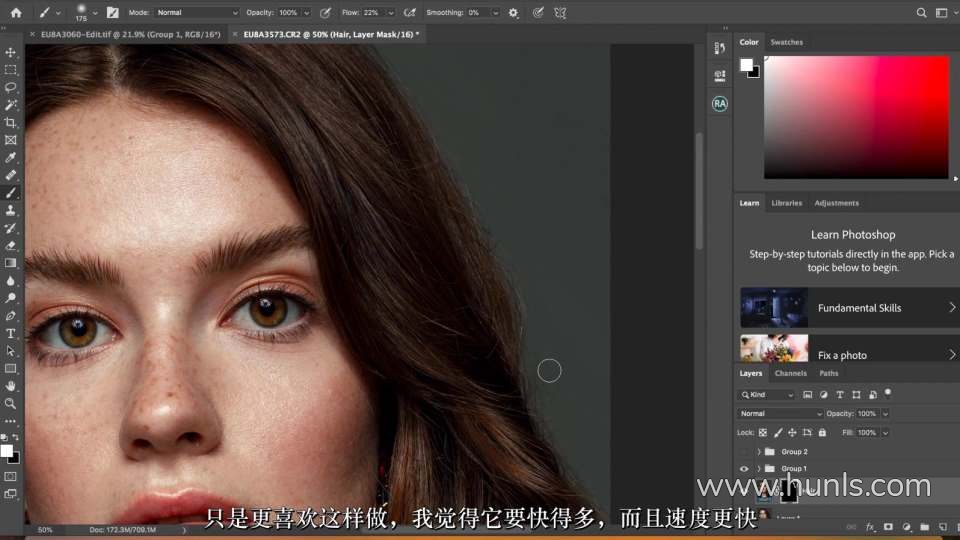Open the brush Mode dropdown
Image resolution: width=960 pixels, height=540 pixels.
[x=197, y=13]
